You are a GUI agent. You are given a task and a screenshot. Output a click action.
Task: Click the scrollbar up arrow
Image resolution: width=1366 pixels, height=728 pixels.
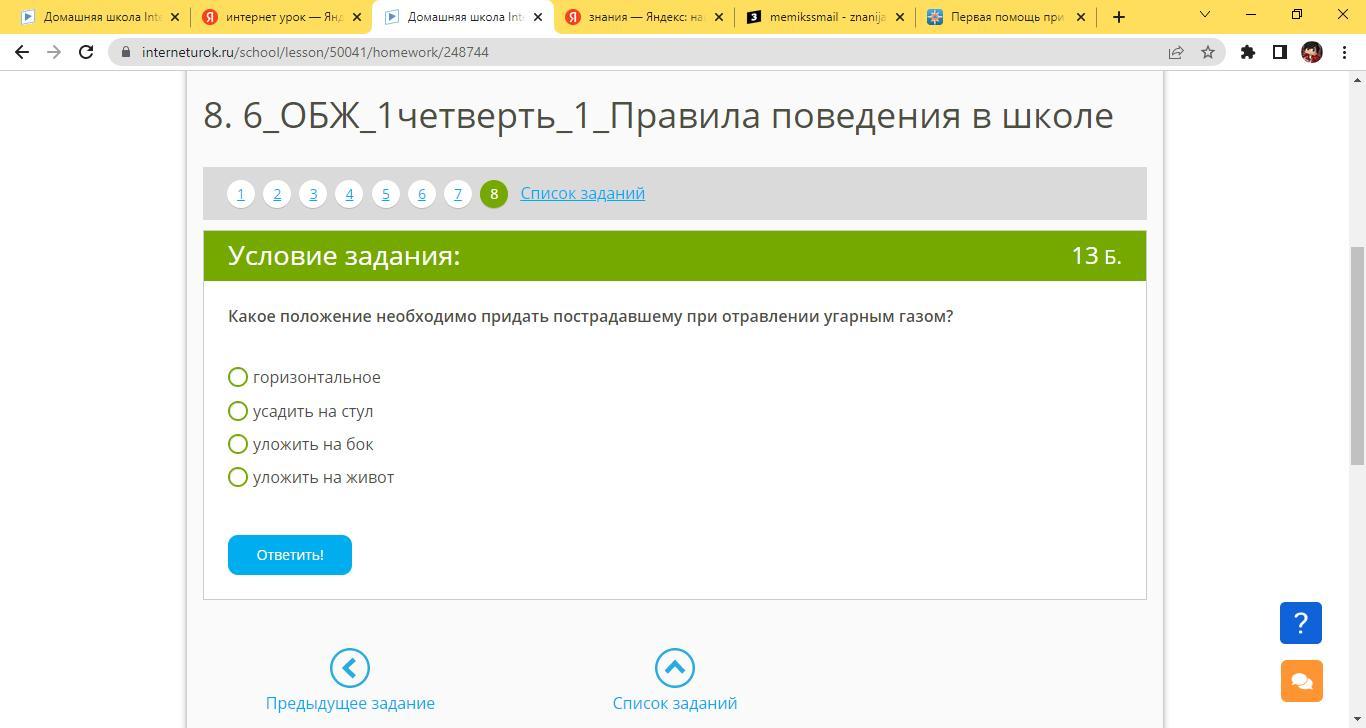click(1357, 80)
